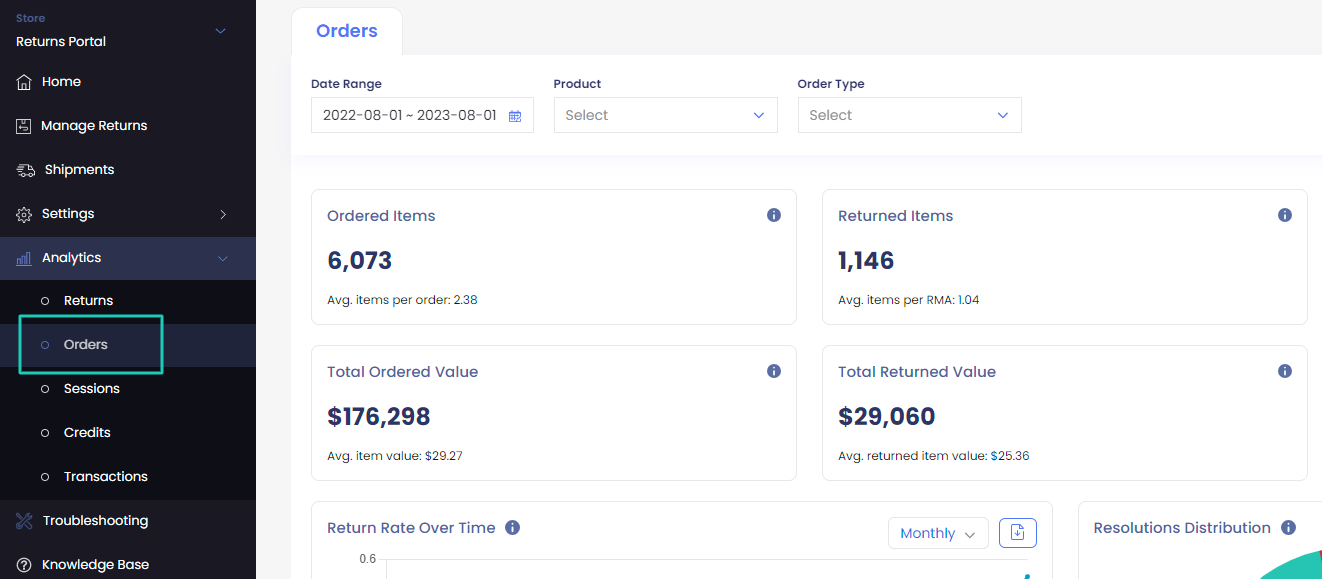Click the export icon on Return Rate chart
The height and width of the screenshot is (579, 1322).
pyautogui.click(x=1017, y=533)
